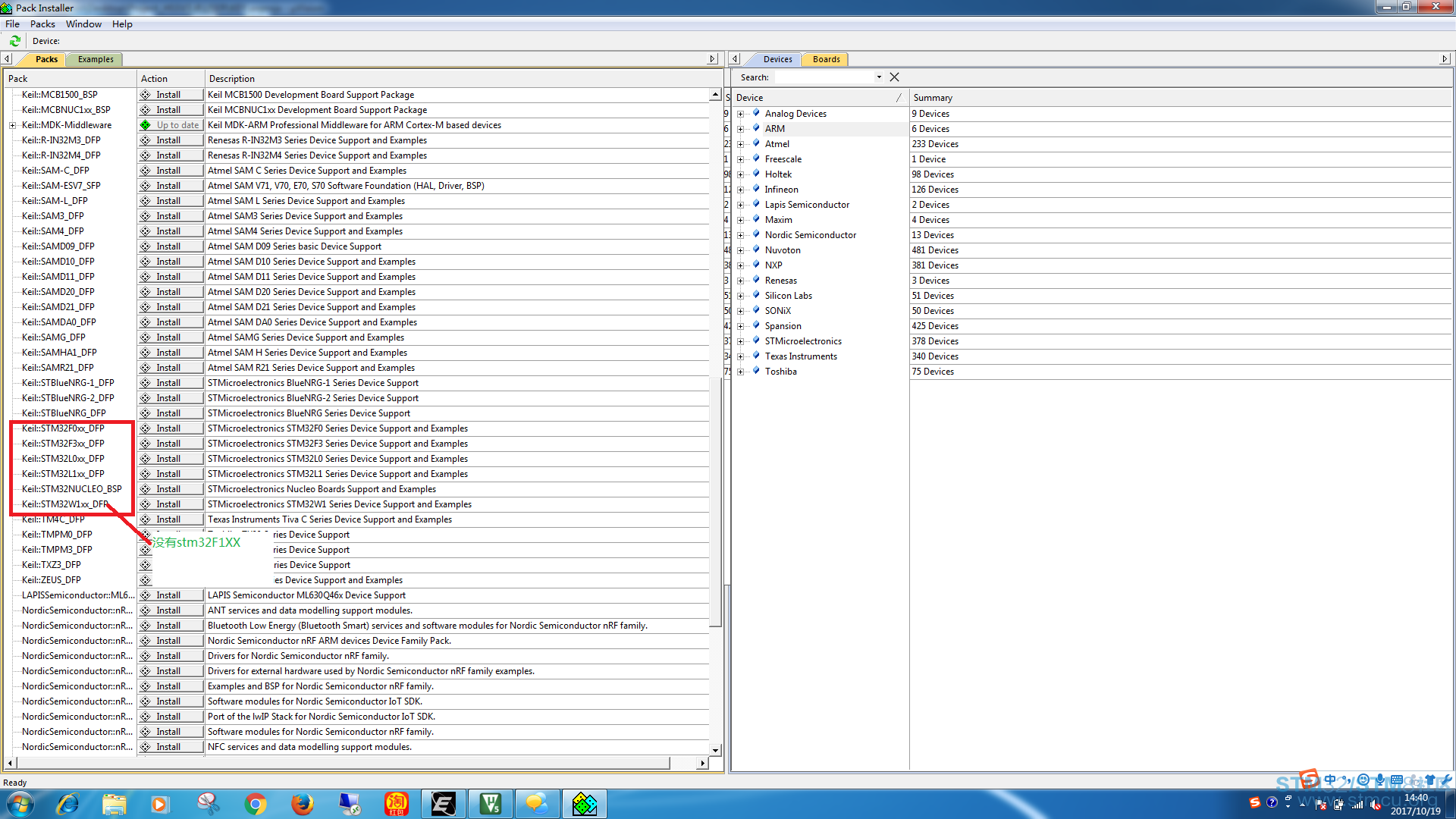Install the Keil::STM32F0xx_DFP pack
This screenshot has width=1456, height=819.
pyautogui.click(x=171, y=428)
